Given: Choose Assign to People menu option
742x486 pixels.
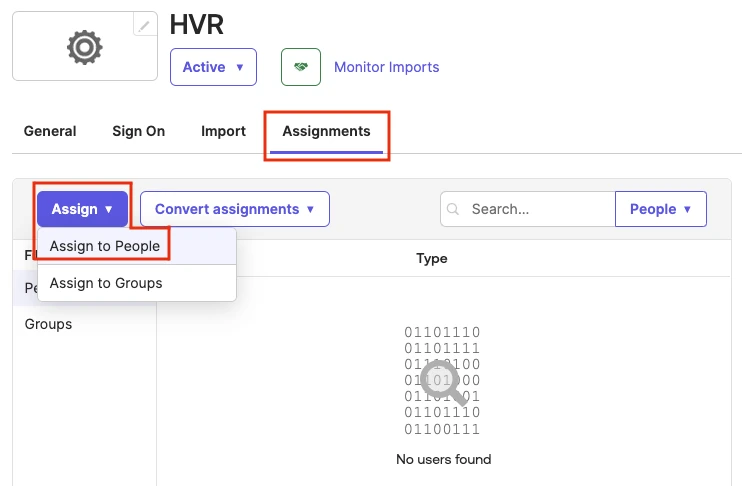Looking at the screenshot, I should point(105,246).
